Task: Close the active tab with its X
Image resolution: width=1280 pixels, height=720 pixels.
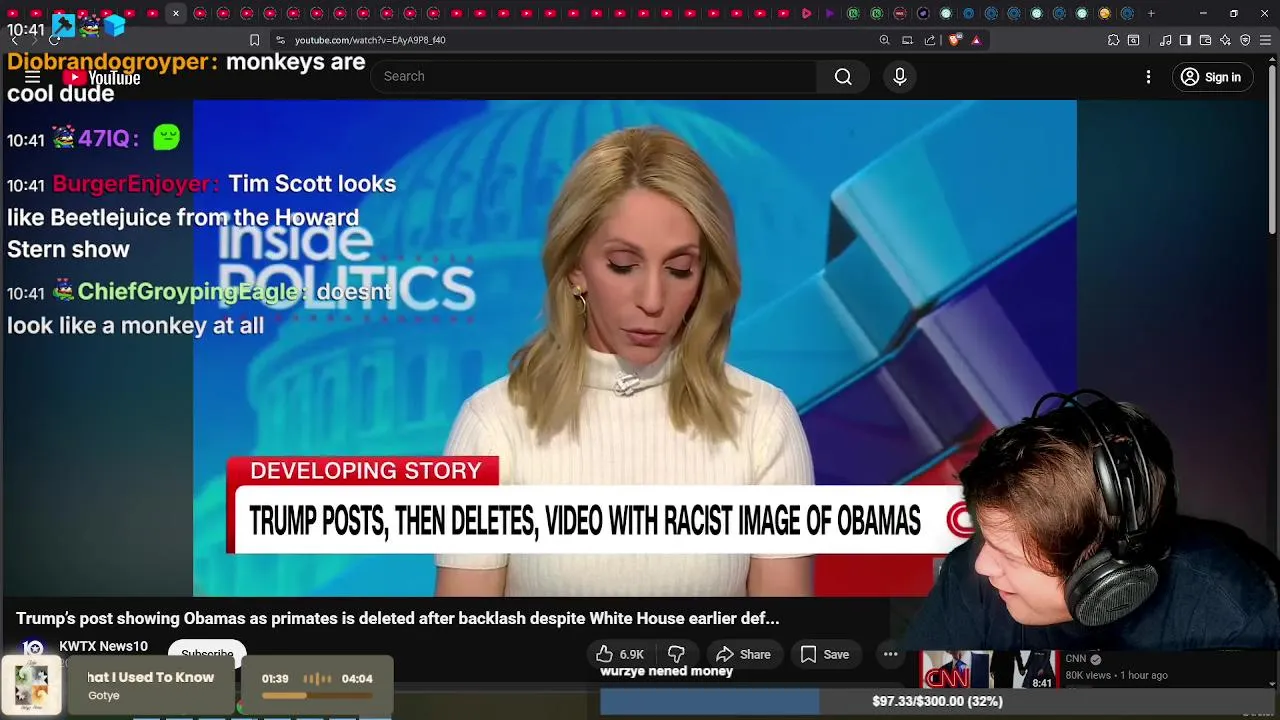Action: point(176,13)
